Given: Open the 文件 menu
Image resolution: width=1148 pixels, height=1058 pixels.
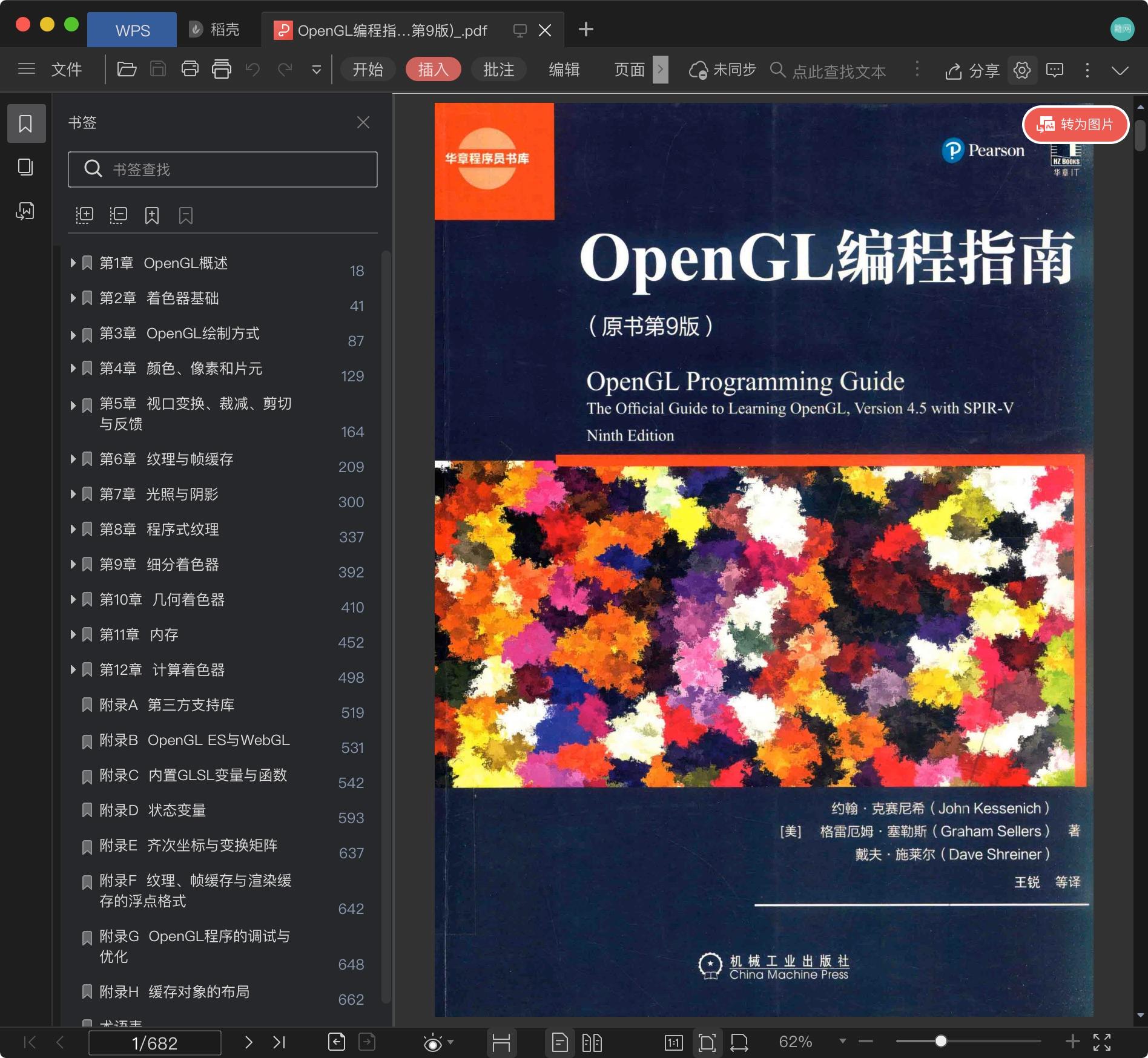Looking at the screenshot, I should point(67,70).
